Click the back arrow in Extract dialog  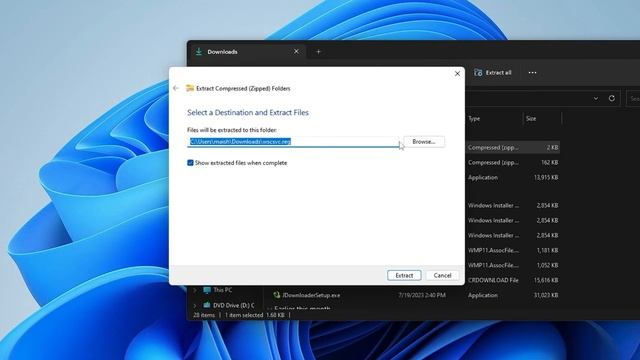pyautogui.click(x=176, y=88)
